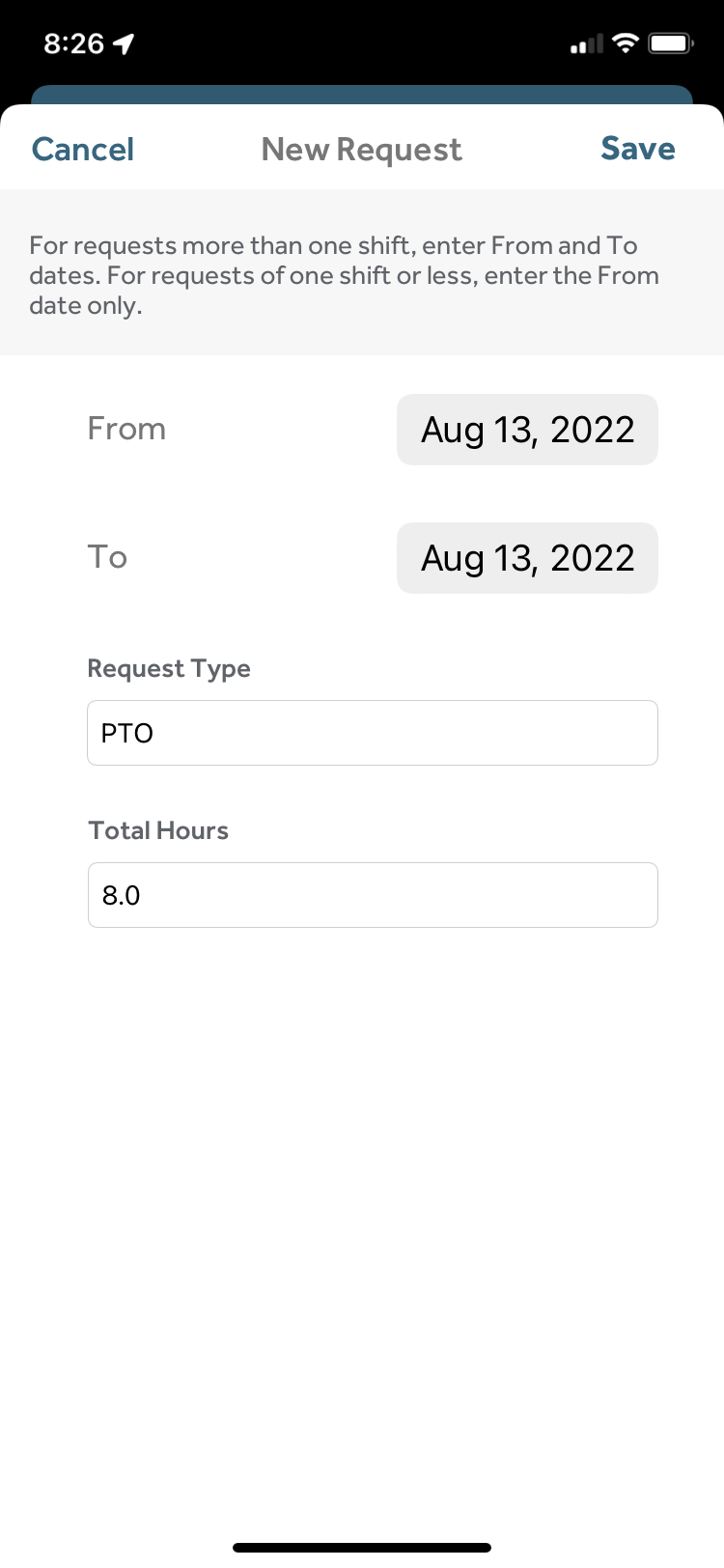Tap the cellular signal bars icon
The width and height of the screenshot is (724, 1568).
pyautogui.click(x=586, y=43)
